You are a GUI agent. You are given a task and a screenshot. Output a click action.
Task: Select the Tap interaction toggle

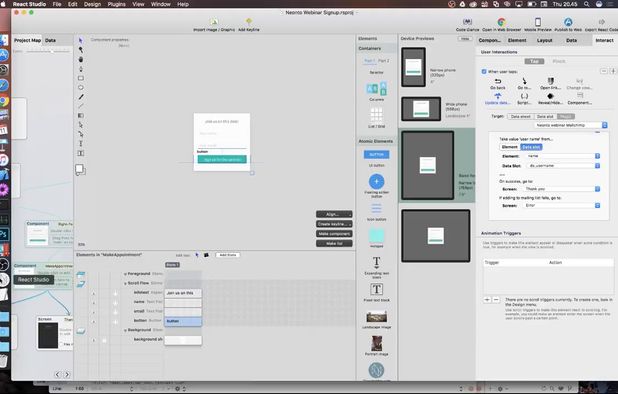click(534, 61)
